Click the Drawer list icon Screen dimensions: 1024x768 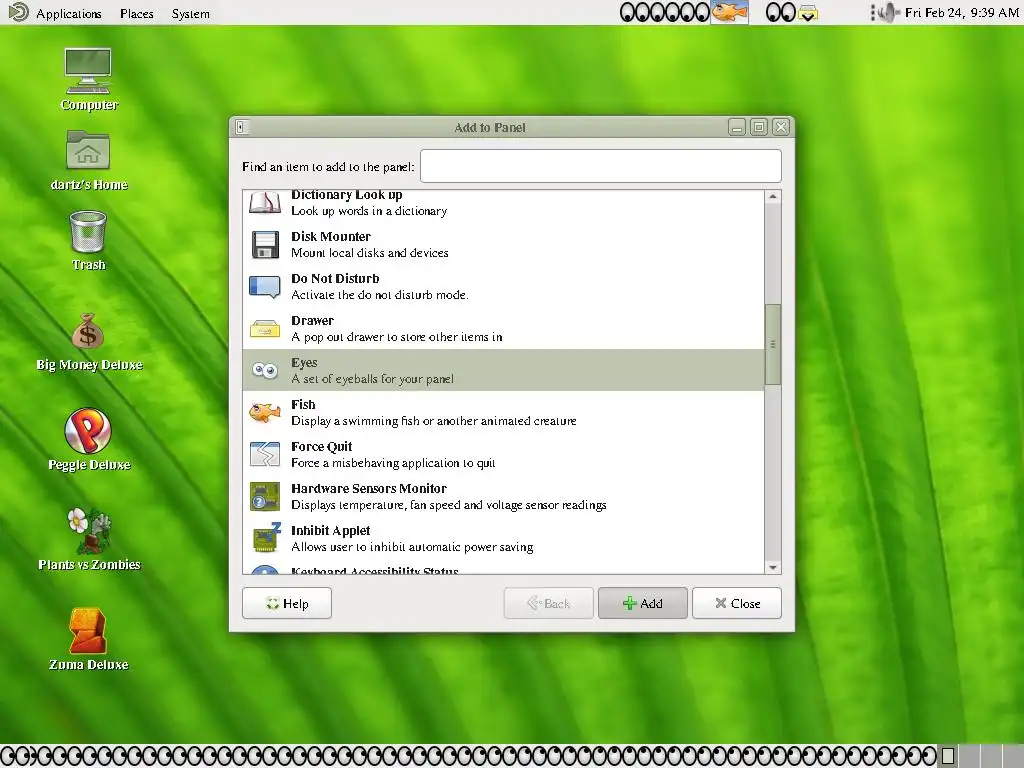265,328
